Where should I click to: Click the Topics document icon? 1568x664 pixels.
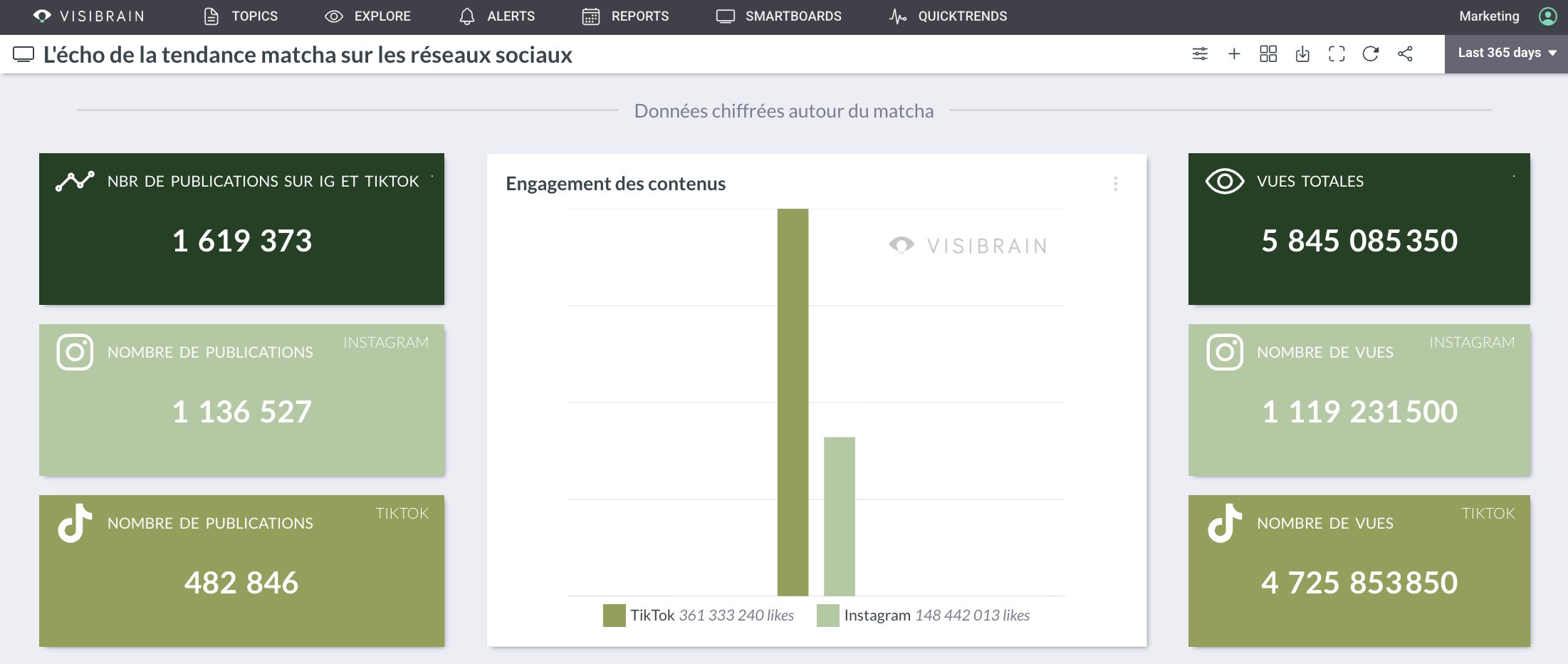coord(211,16)
